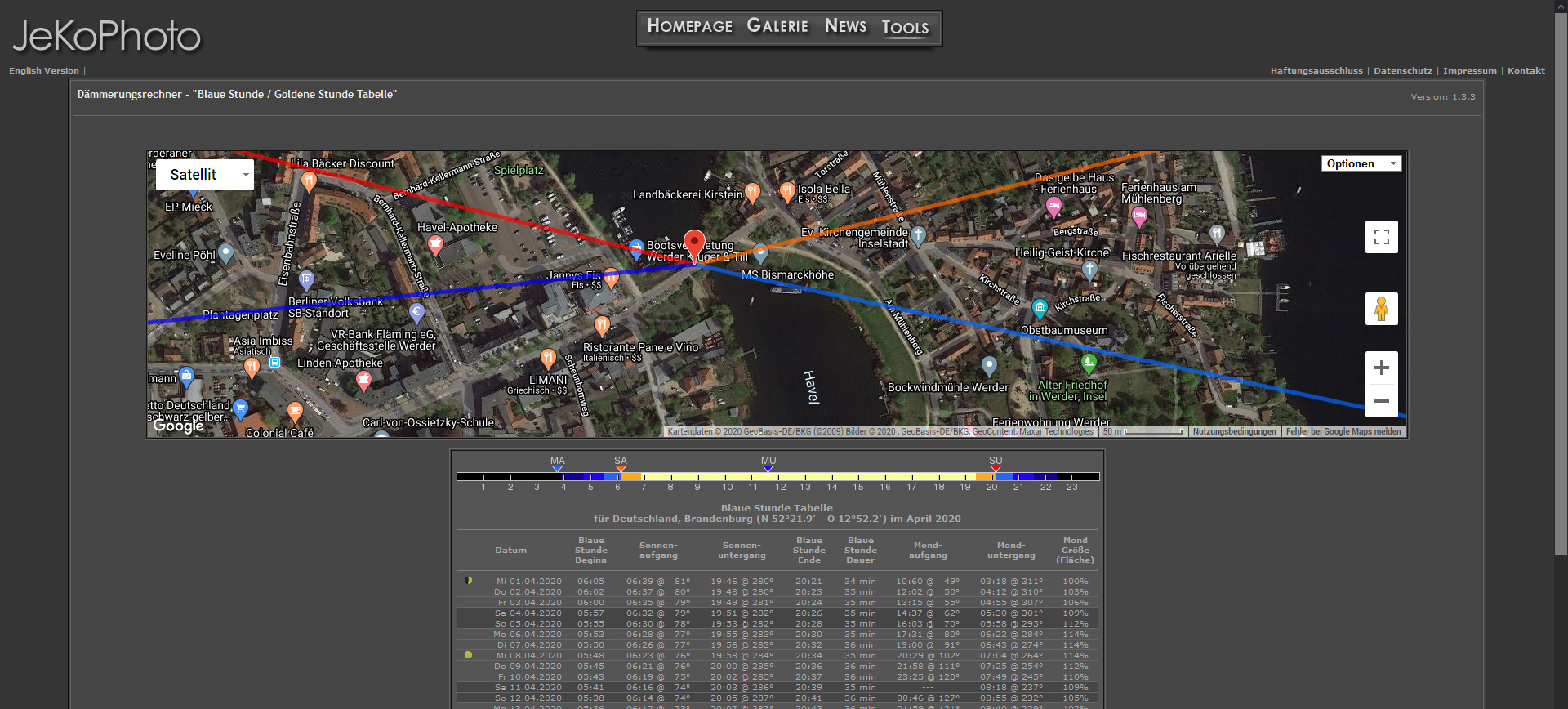Click the Datum column header
The image size is (1568, 709).
pos(511,551)
